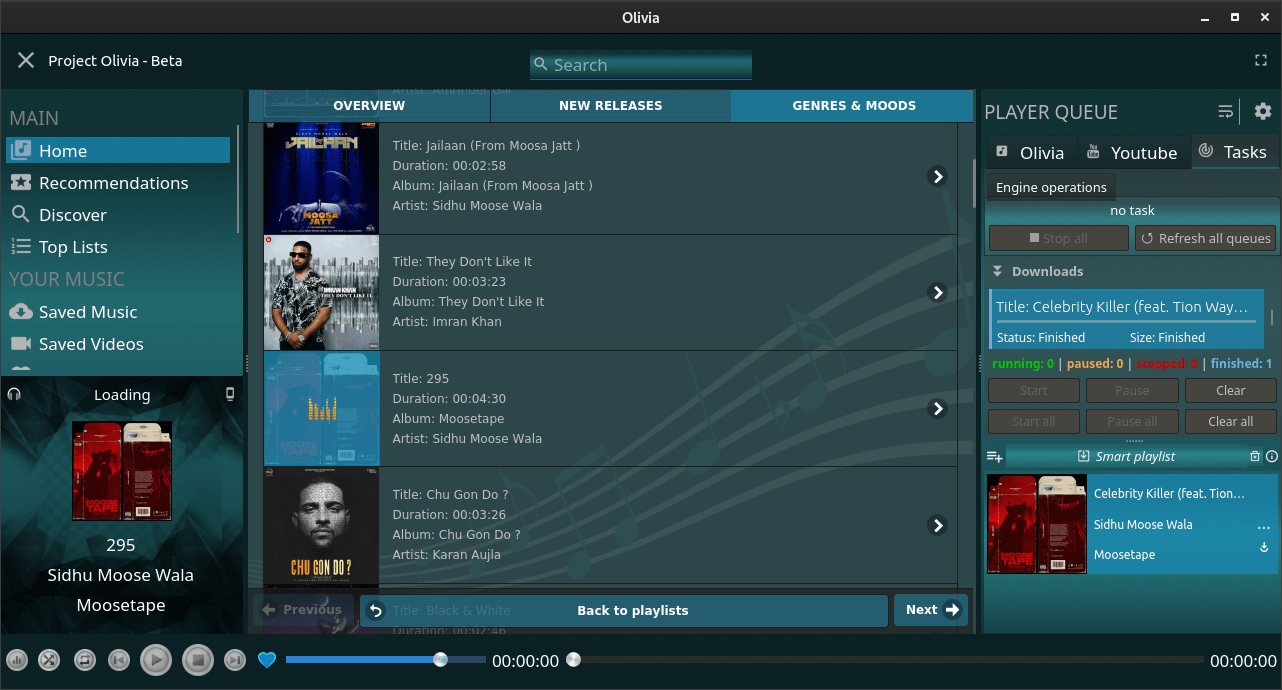
Task: Expand details for the track 295
Action: coord(937,409)
